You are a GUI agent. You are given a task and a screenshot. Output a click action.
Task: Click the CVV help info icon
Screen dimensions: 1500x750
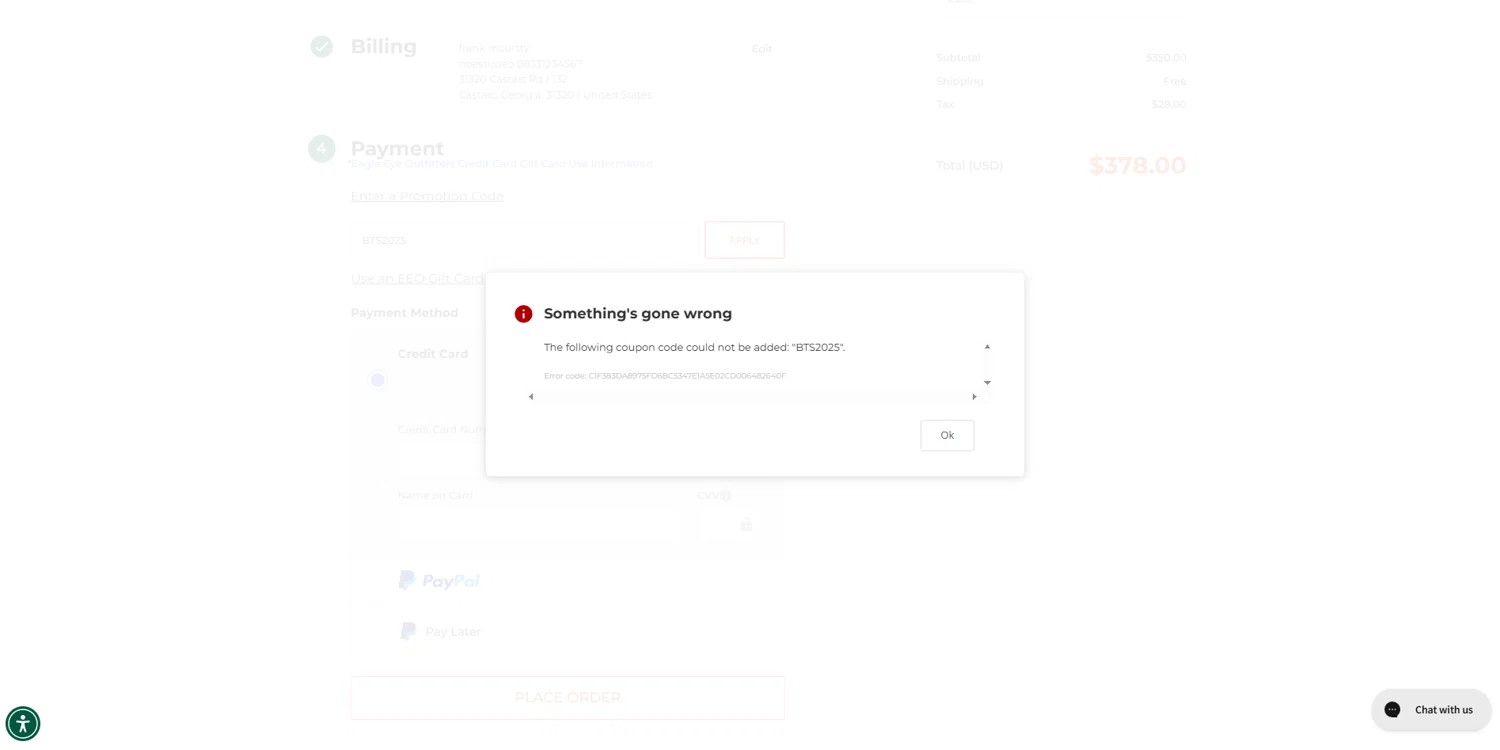tap(726, 495)
